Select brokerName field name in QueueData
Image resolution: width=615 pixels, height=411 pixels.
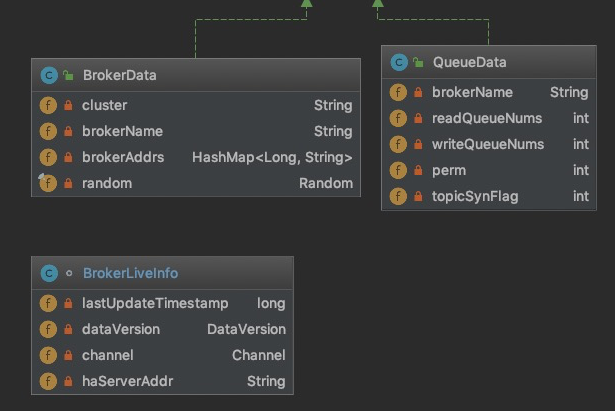click(x=472, y=93)
